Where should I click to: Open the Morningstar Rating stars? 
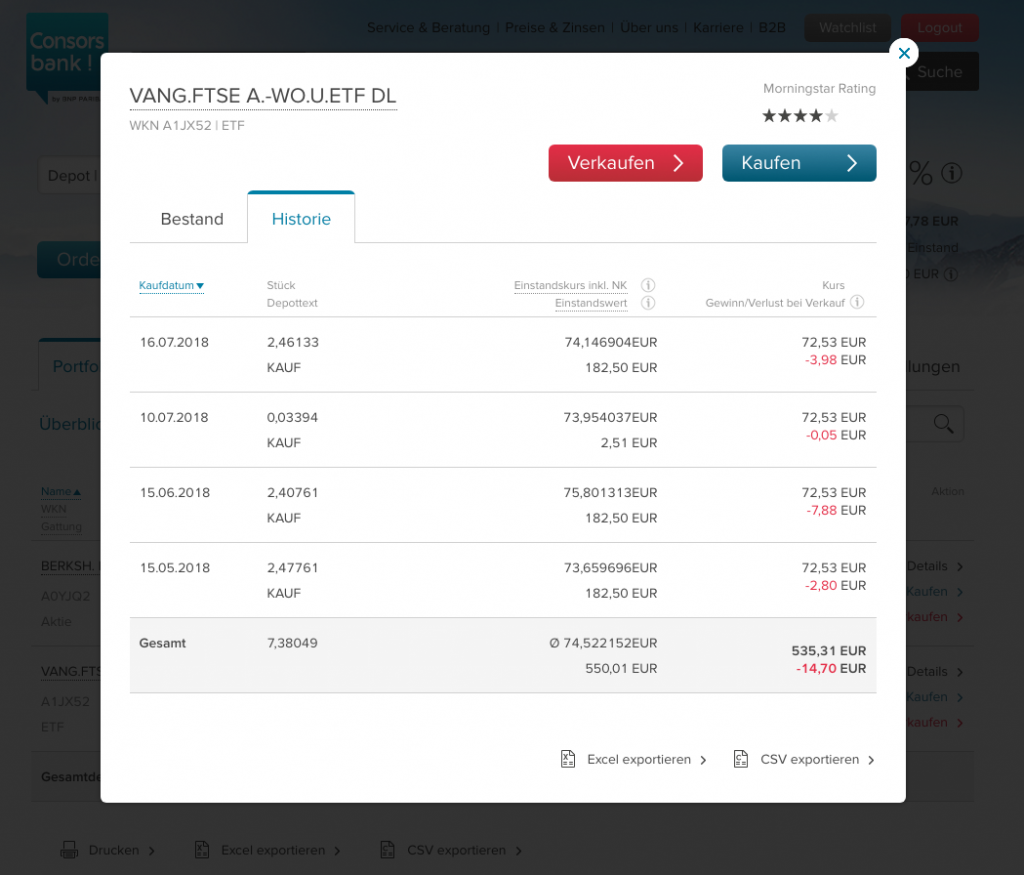[x=800, y=116]
